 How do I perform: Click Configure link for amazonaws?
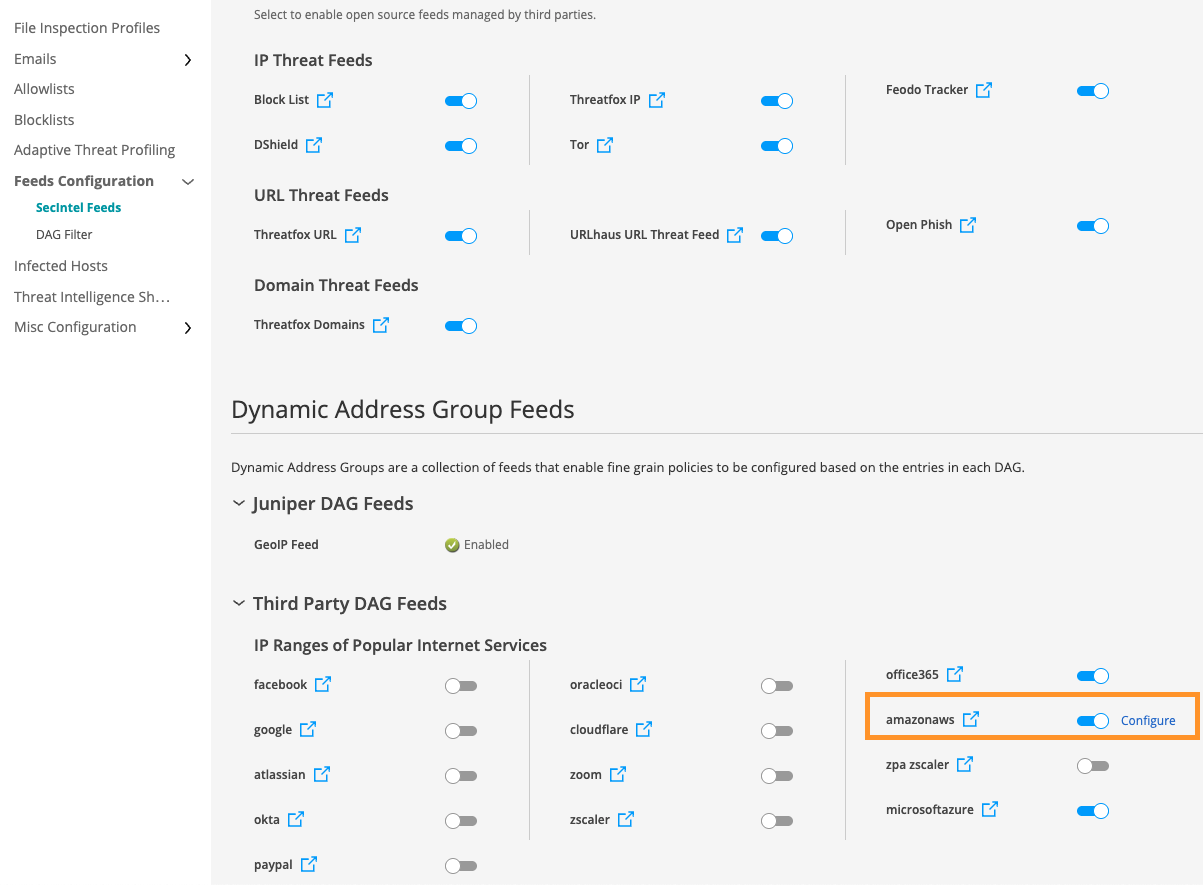click(x=1148, y=721)
